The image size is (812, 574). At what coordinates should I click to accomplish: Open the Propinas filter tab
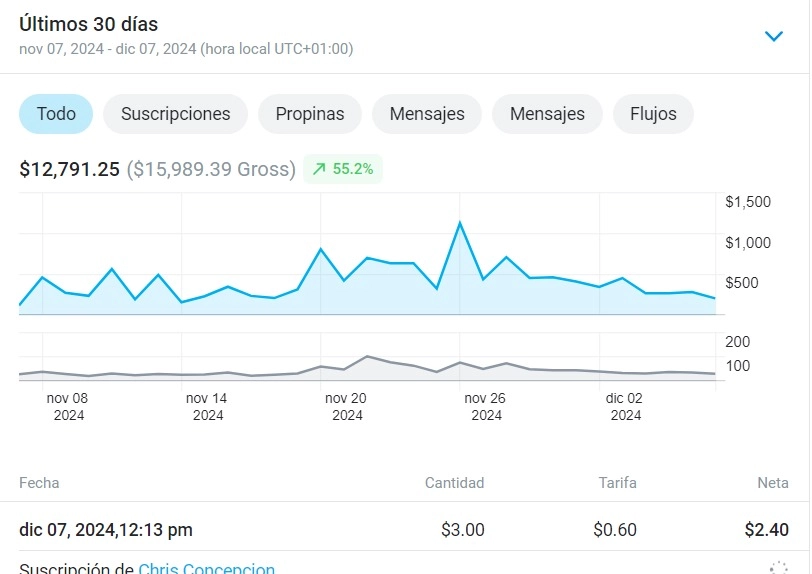(310, 114)
